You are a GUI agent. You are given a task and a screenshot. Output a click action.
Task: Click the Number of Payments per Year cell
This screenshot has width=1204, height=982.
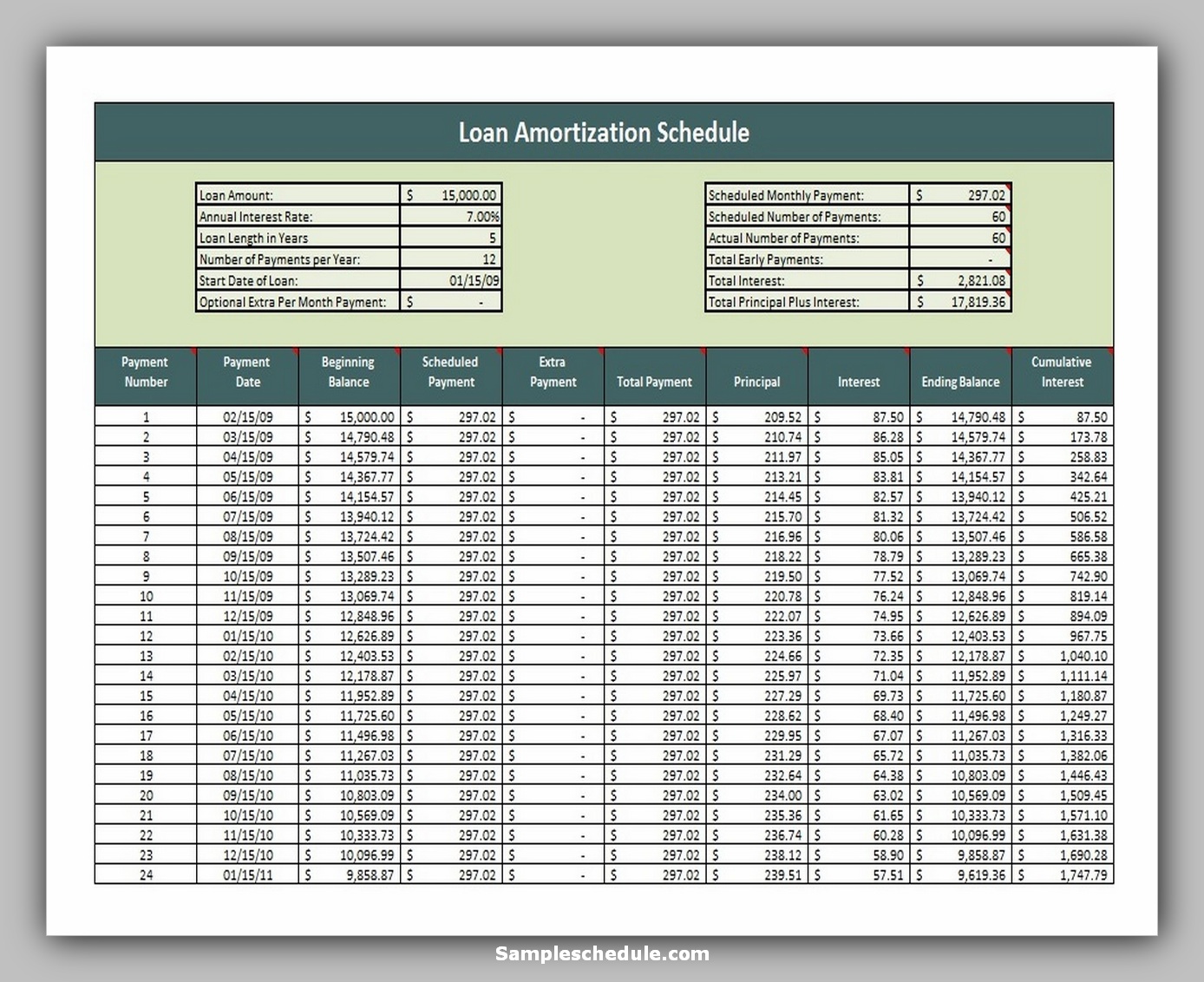point(450,259)
